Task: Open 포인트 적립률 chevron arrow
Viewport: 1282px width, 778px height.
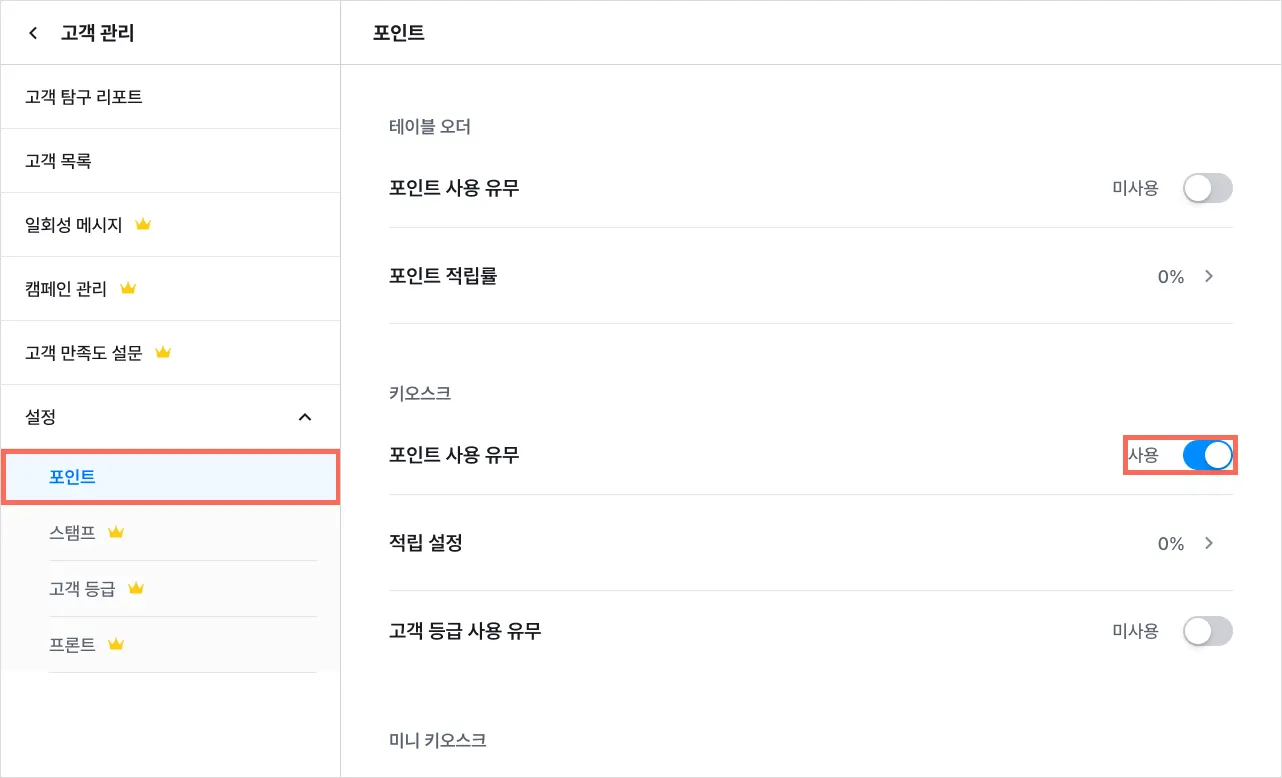Action: pos(1209,277)
